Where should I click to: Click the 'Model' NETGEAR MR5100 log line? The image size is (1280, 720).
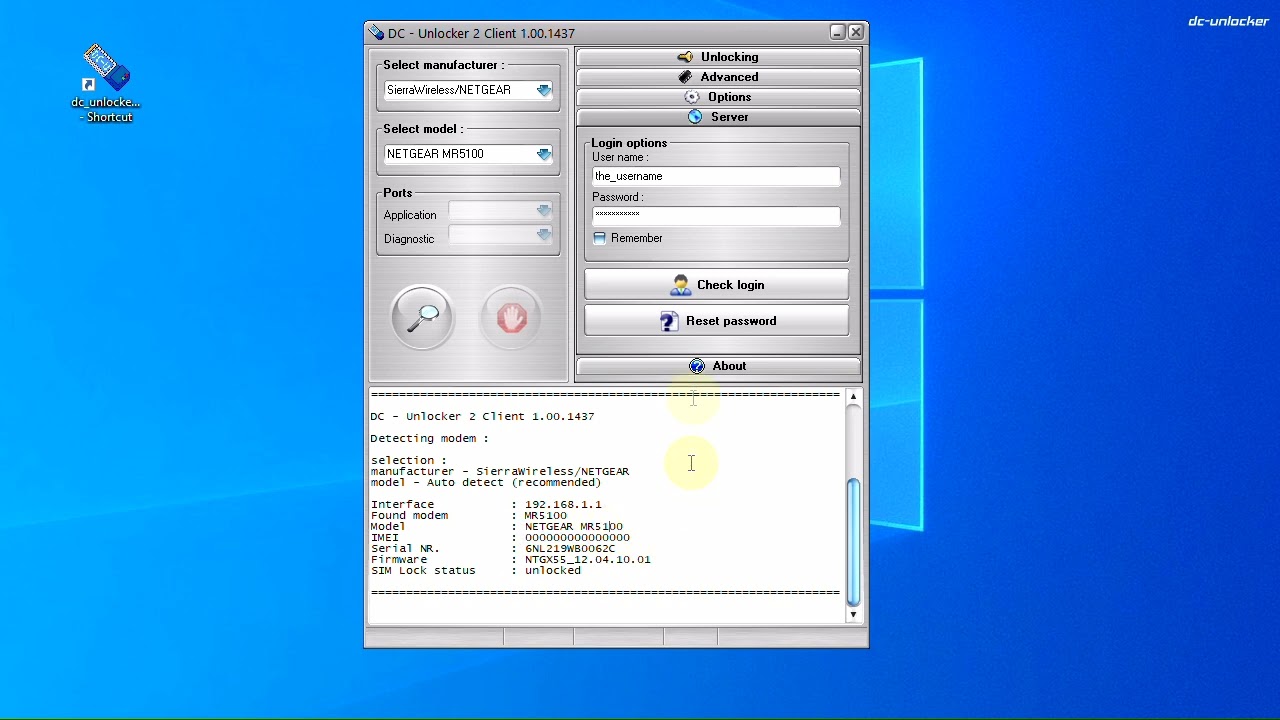click(497, 526)
